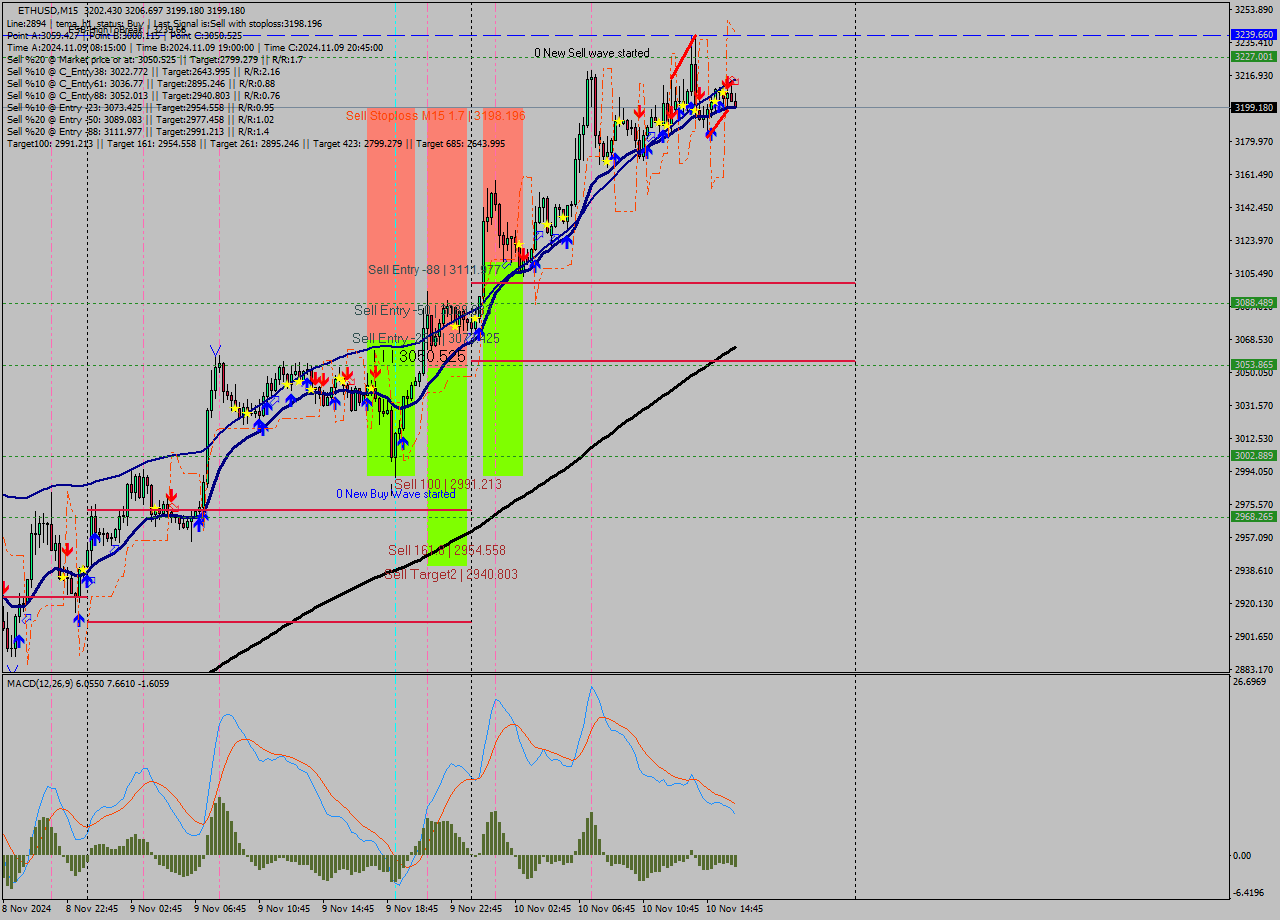Click the 3253.840 price axis value

click(x=1254, y=10)
